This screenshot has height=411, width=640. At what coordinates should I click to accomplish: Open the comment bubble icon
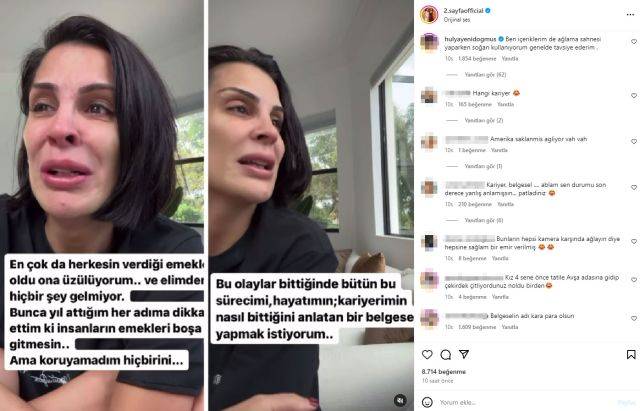pyautogui.click(x=446, y=355)
